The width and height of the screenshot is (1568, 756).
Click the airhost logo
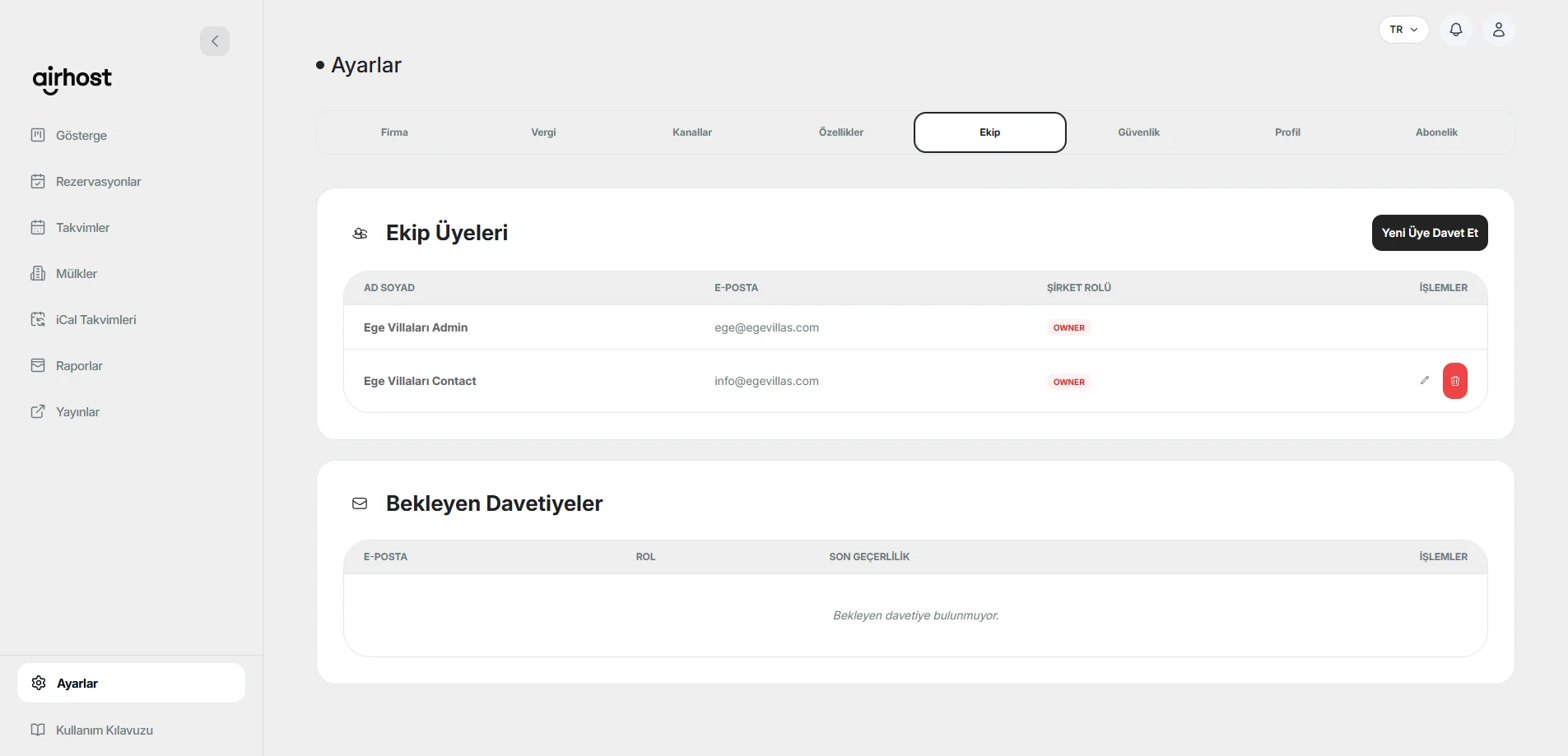point(72,80)
